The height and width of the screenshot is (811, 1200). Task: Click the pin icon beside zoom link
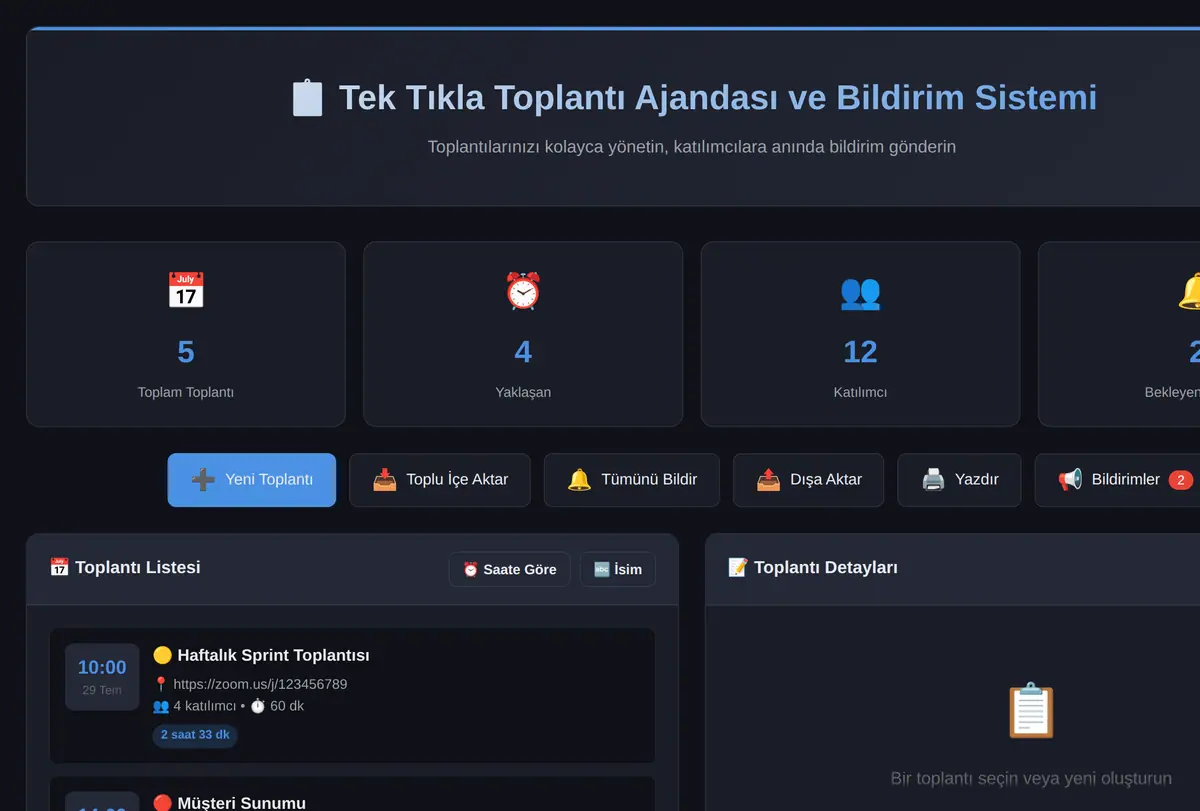(x=160, y=684)
